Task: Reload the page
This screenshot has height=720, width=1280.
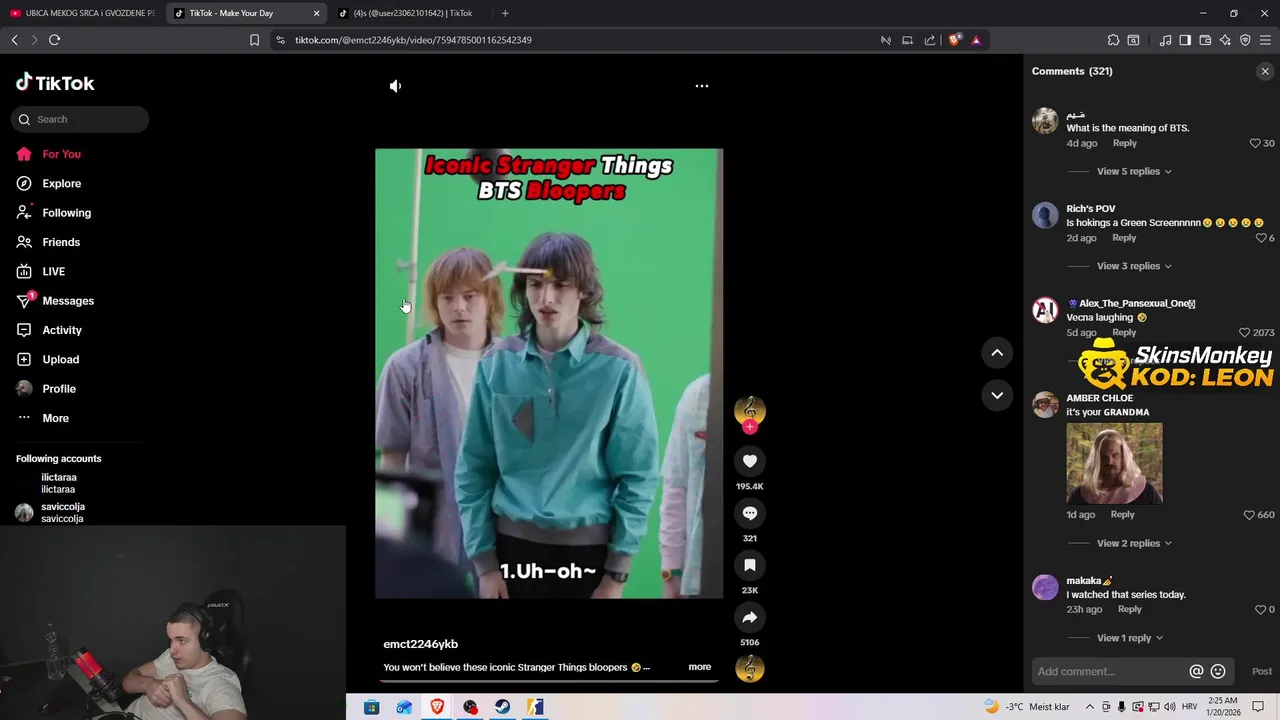Action: (54, 40)
